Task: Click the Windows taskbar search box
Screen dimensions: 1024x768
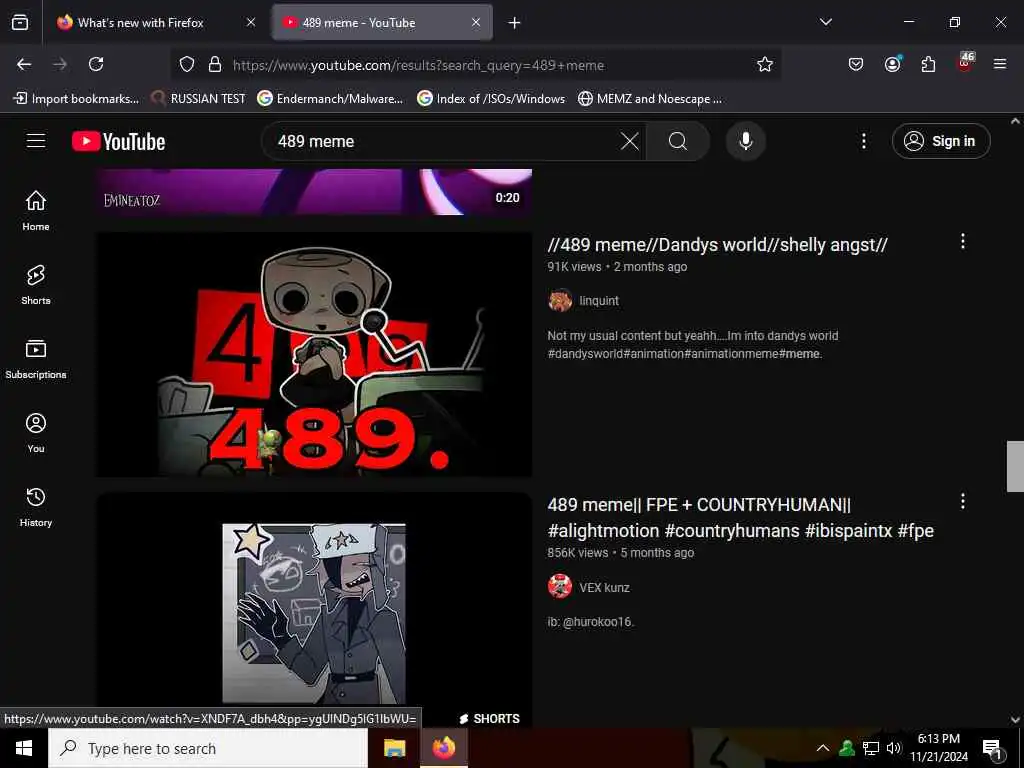Action: (208, 748)
